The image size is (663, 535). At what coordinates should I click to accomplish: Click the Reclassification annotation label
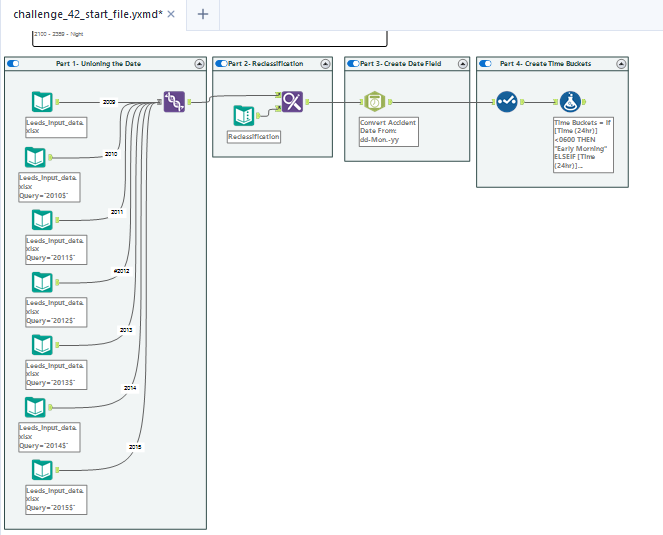[254, 137]
